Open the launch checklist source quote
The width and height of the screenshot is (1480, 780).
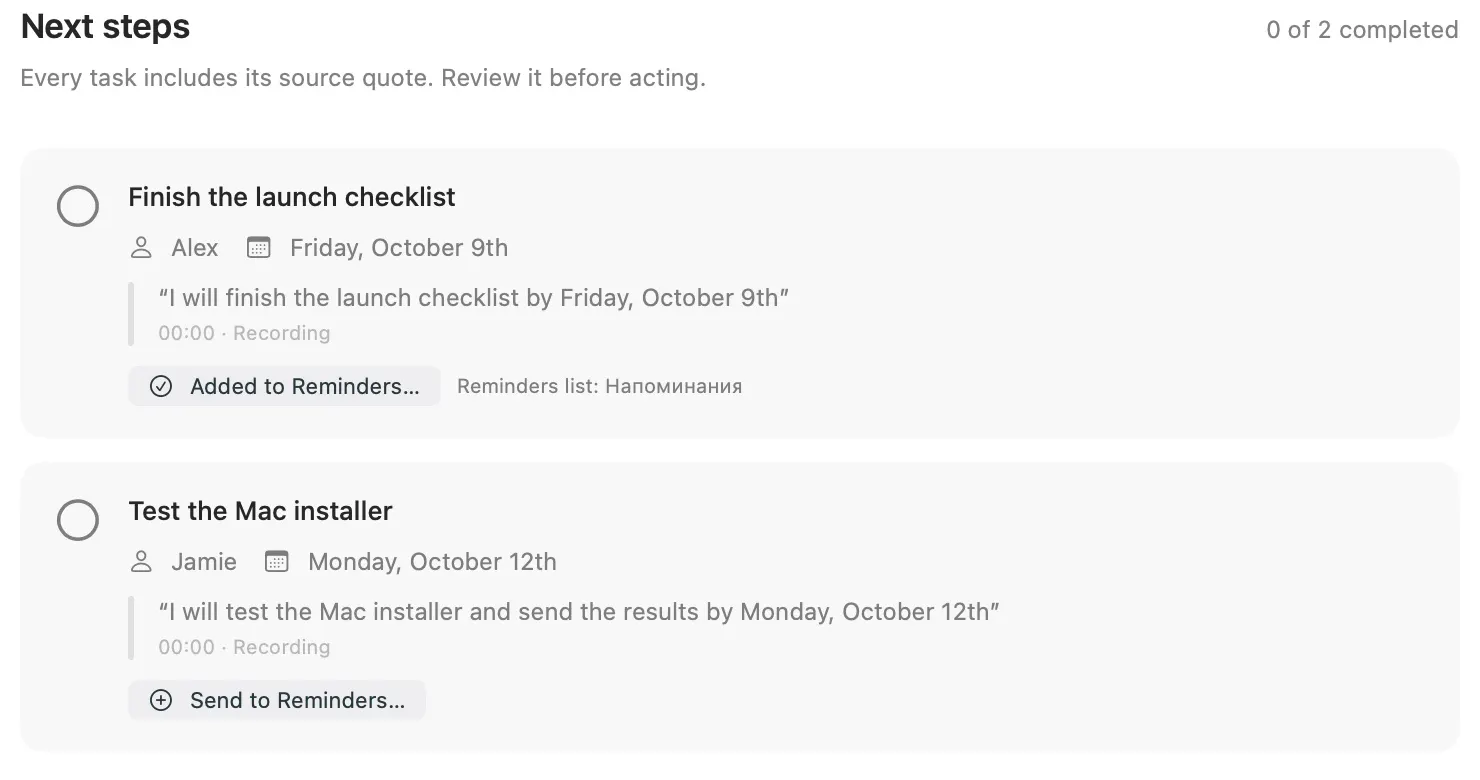click(474, 298)
